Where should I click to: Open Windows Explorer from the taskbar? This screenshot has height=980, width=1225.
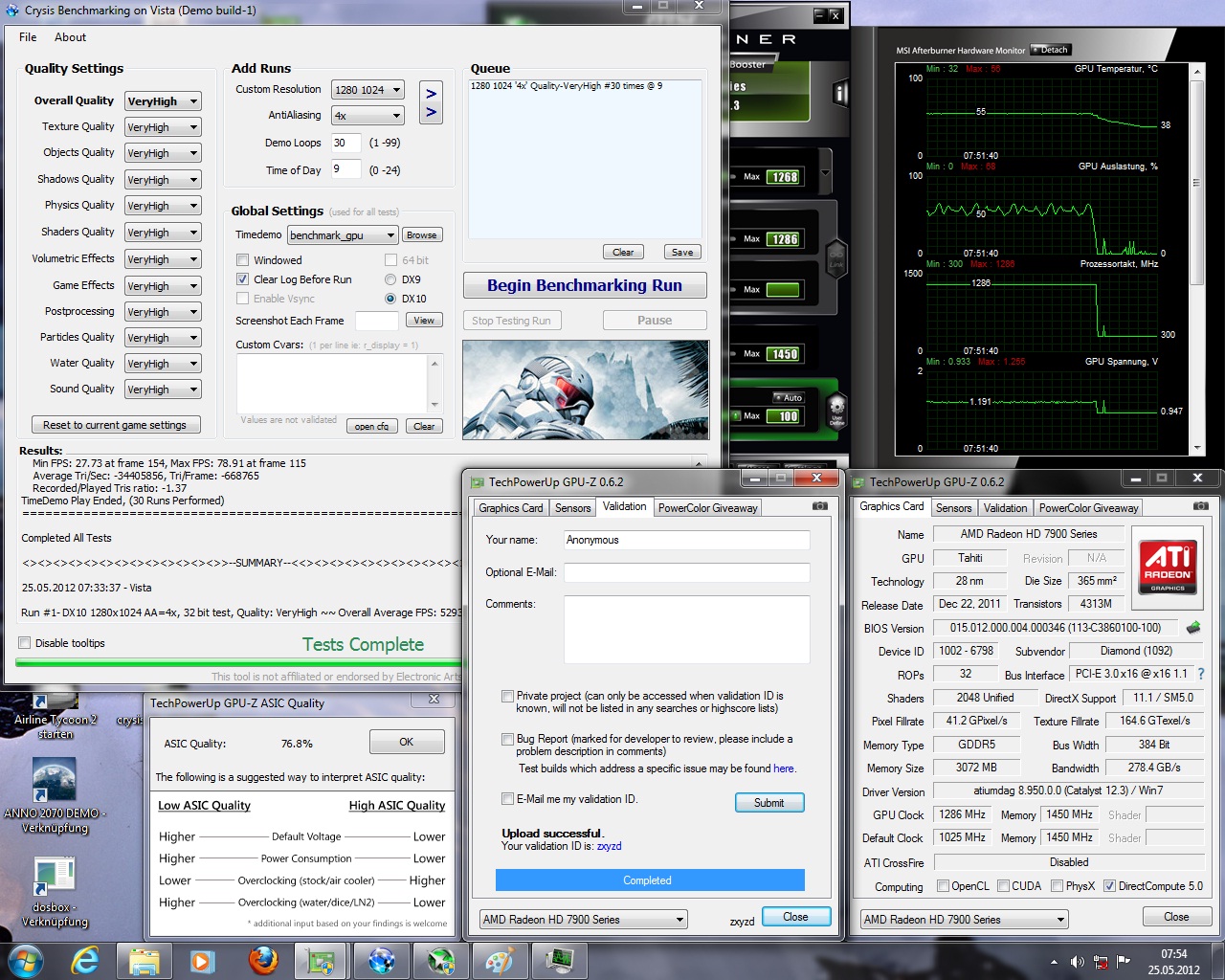(x=145, y=960)
